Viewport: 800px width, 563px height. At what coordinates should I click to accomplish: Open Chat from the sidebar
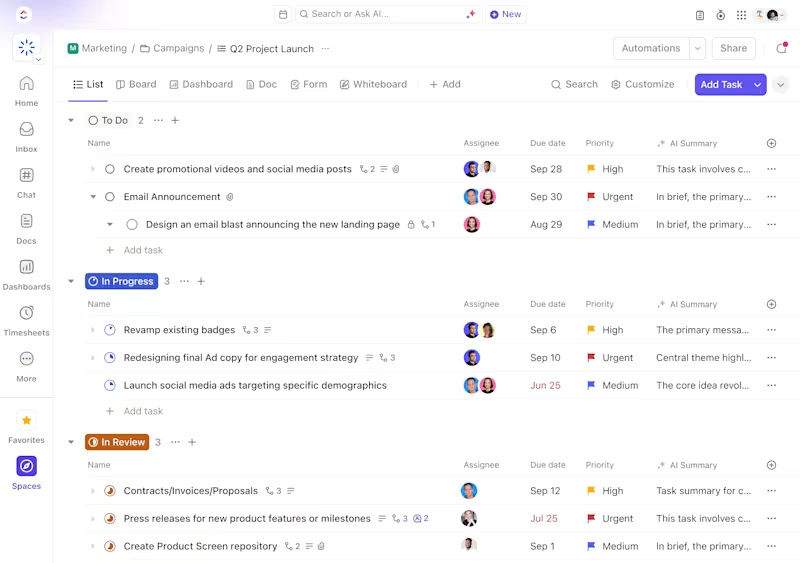[x=27, y=183]
